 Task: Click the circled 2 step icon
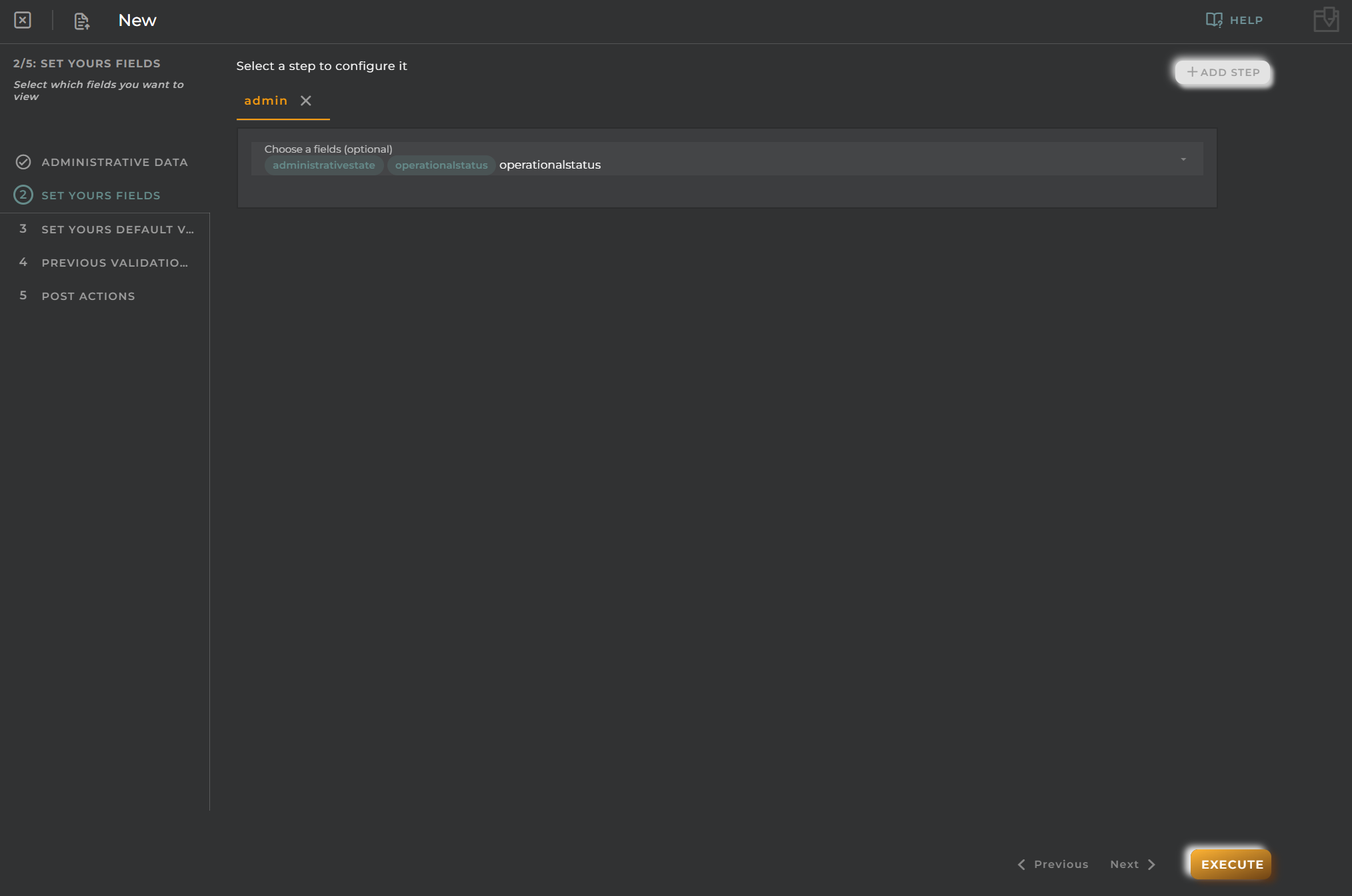click(23, 195)
